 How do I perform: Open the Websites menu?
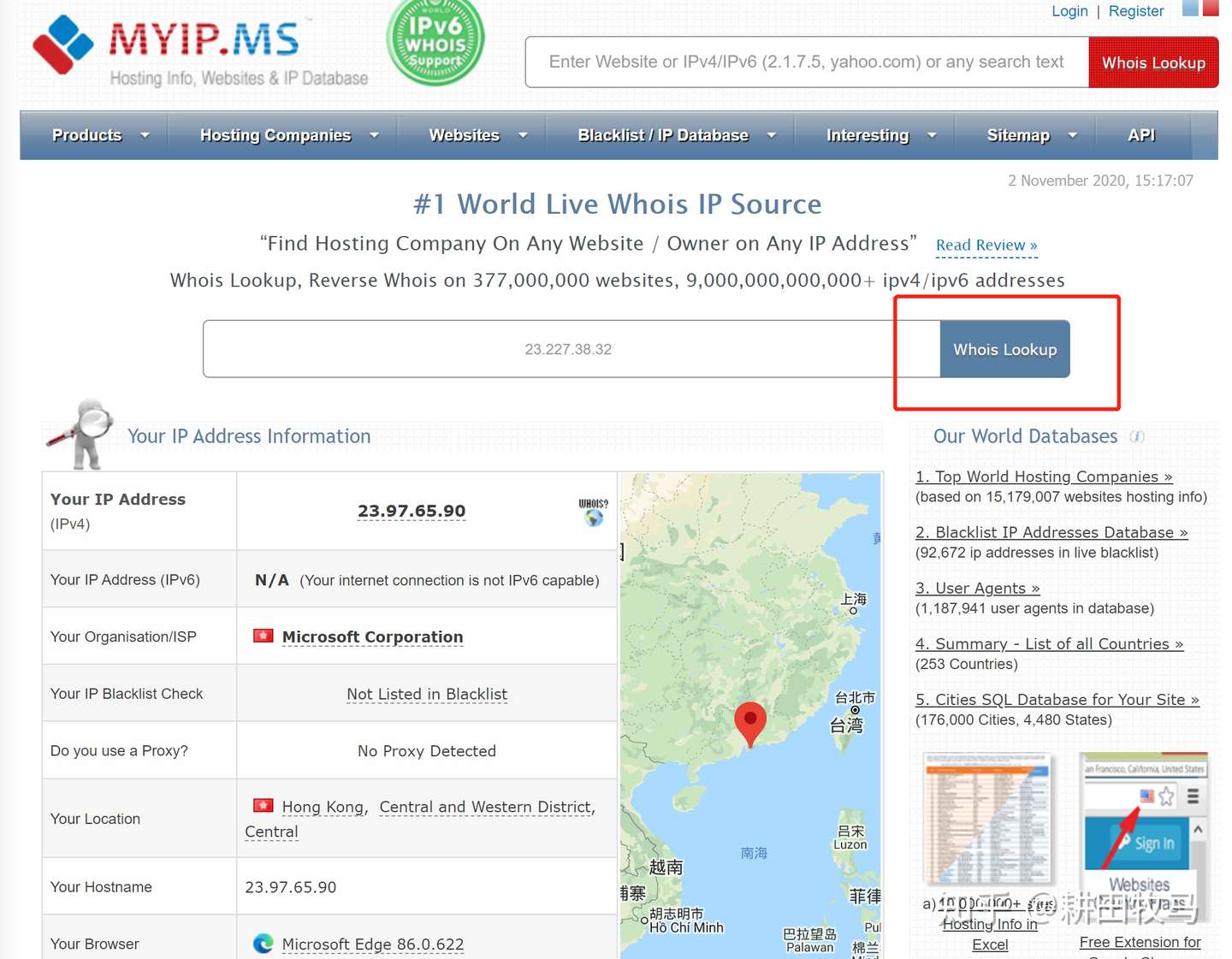coord(465,135)
